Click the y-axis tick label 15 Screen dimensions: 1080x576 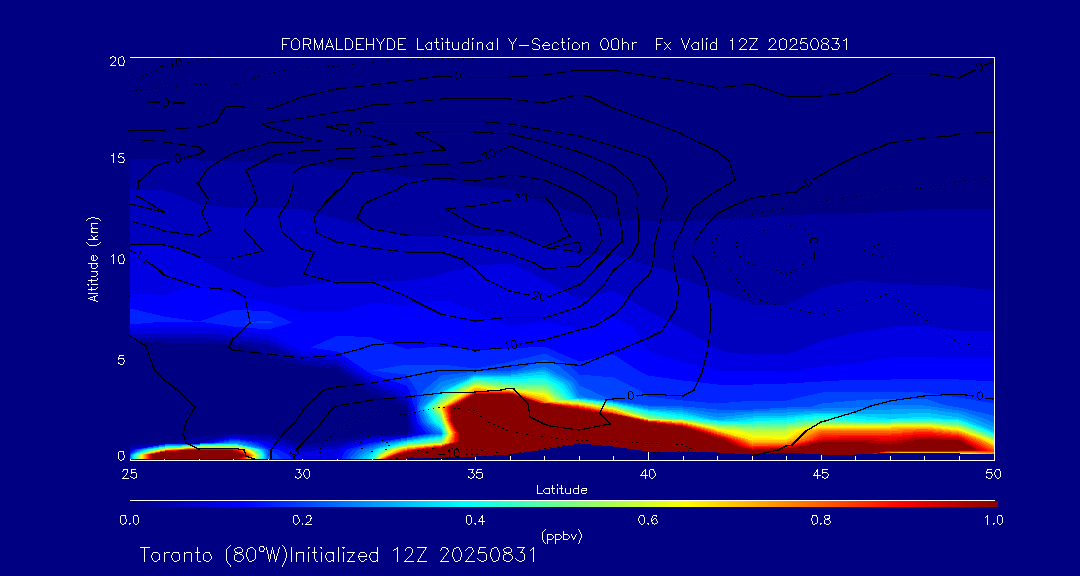(116, 158)
